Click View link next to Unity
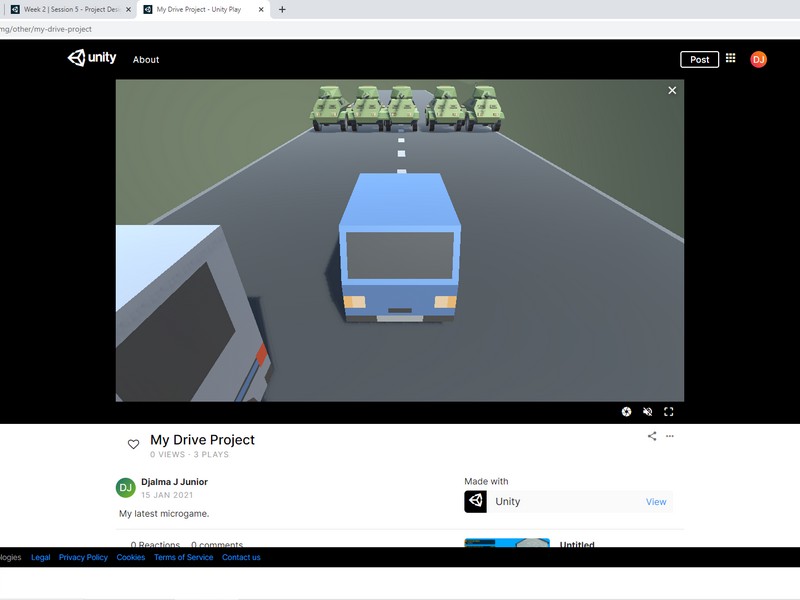The image size is (800, 600). (656, 502)
